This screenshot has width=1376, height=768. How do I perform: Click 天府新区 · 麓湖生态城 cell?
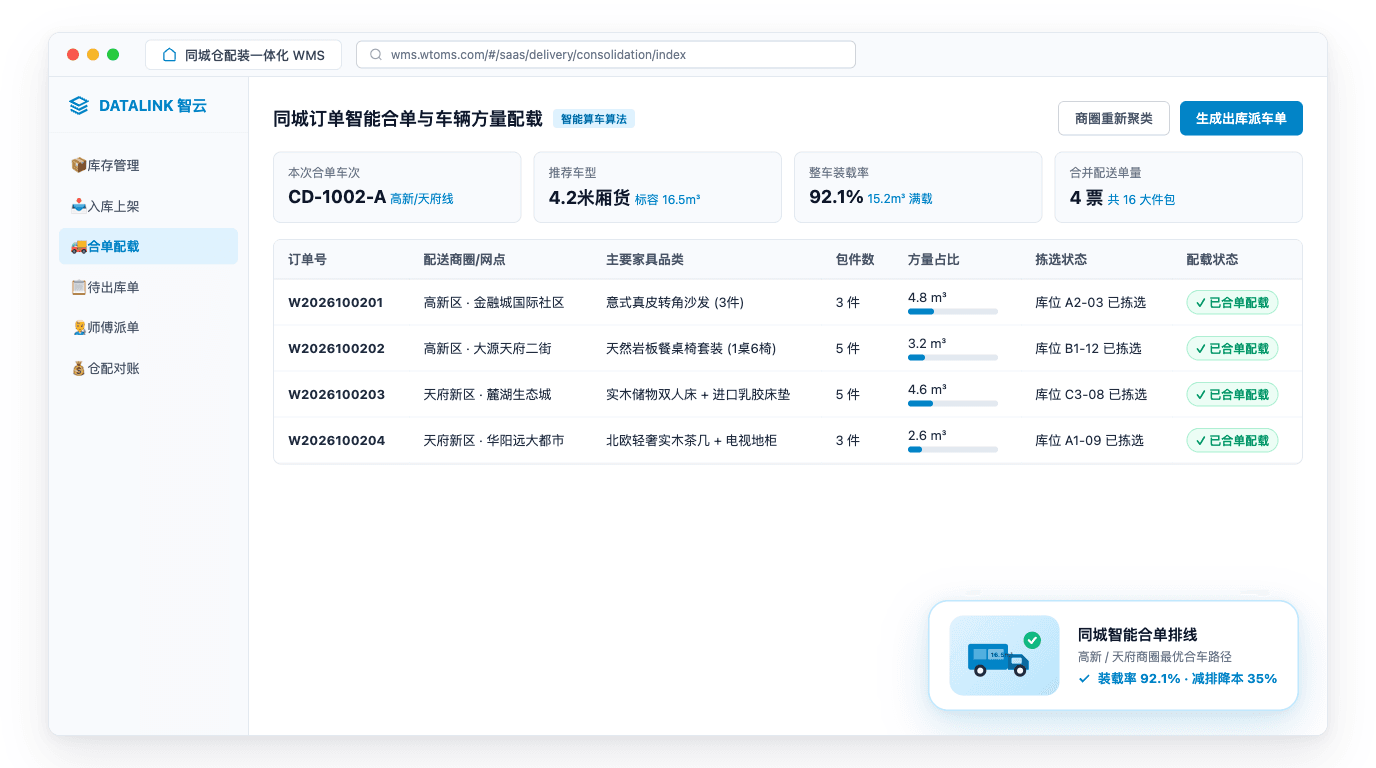(487, 394)
